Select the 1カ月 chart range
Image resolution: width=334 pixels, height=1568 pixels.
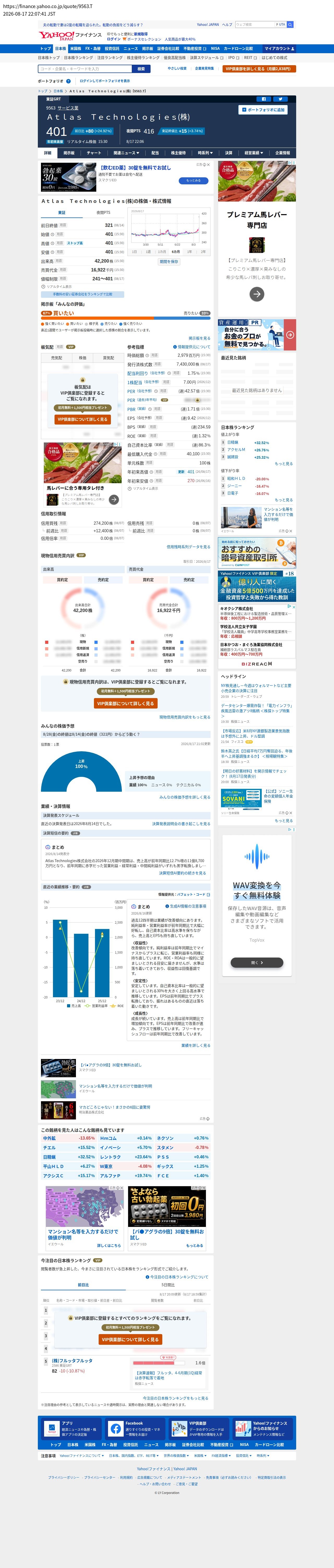(x=162, y=251)
